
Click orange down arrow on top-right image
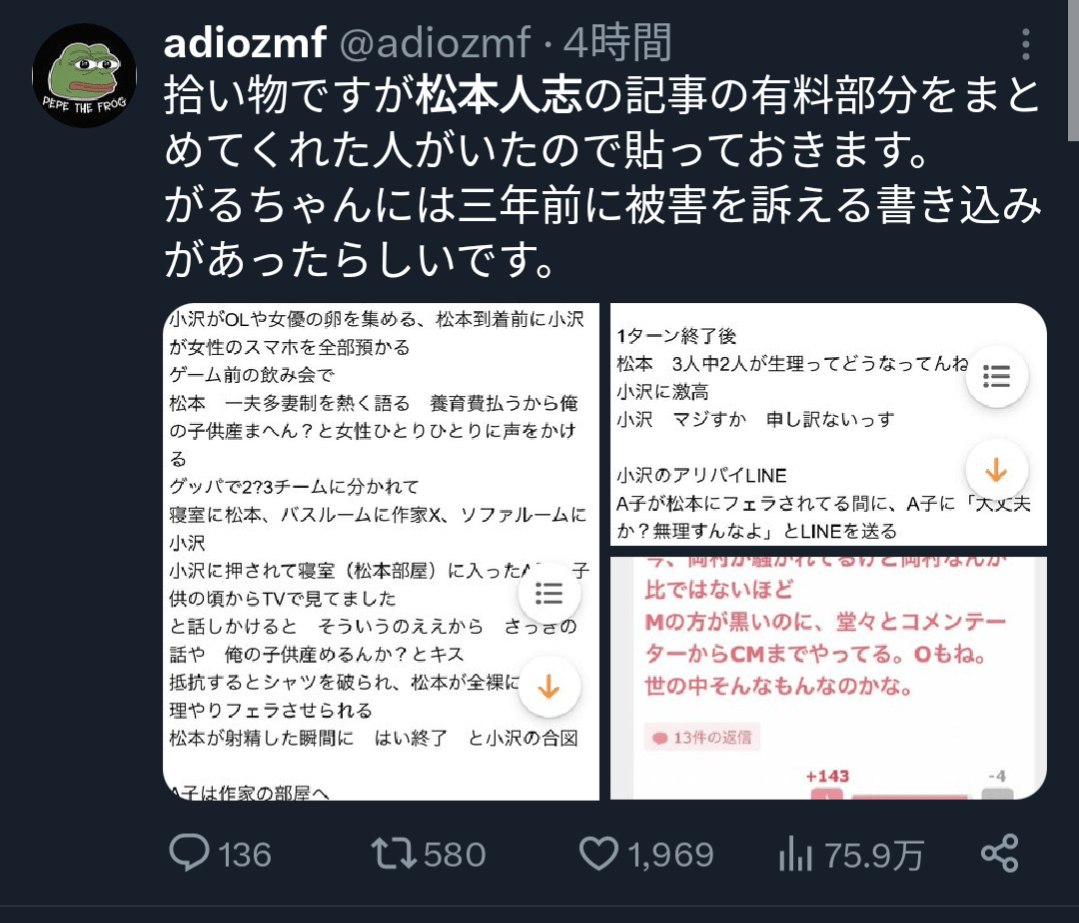pos(996,471)
